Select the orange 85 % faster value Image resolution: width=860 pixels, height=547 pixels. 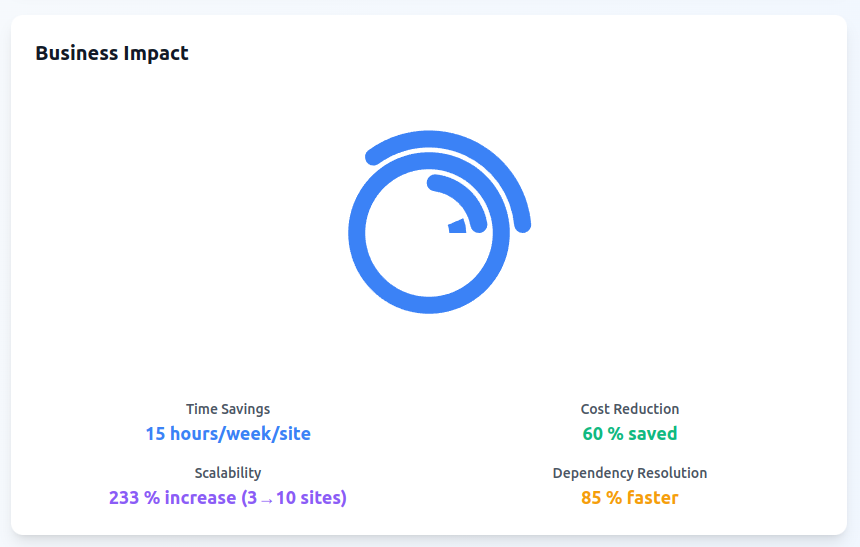[x=630, y=498]
